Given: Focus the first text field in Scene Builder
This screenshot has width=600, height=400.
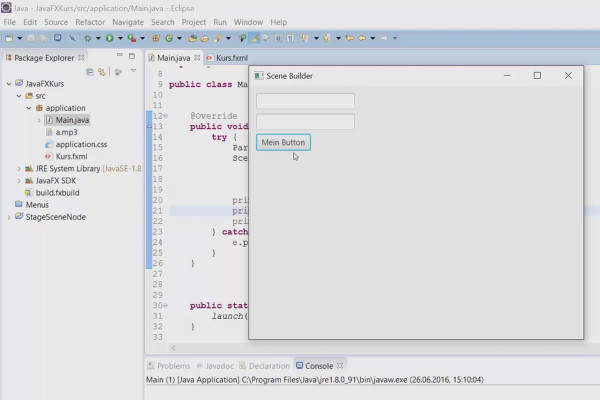Looking at the screenshot, I should [x=305, y=101].
